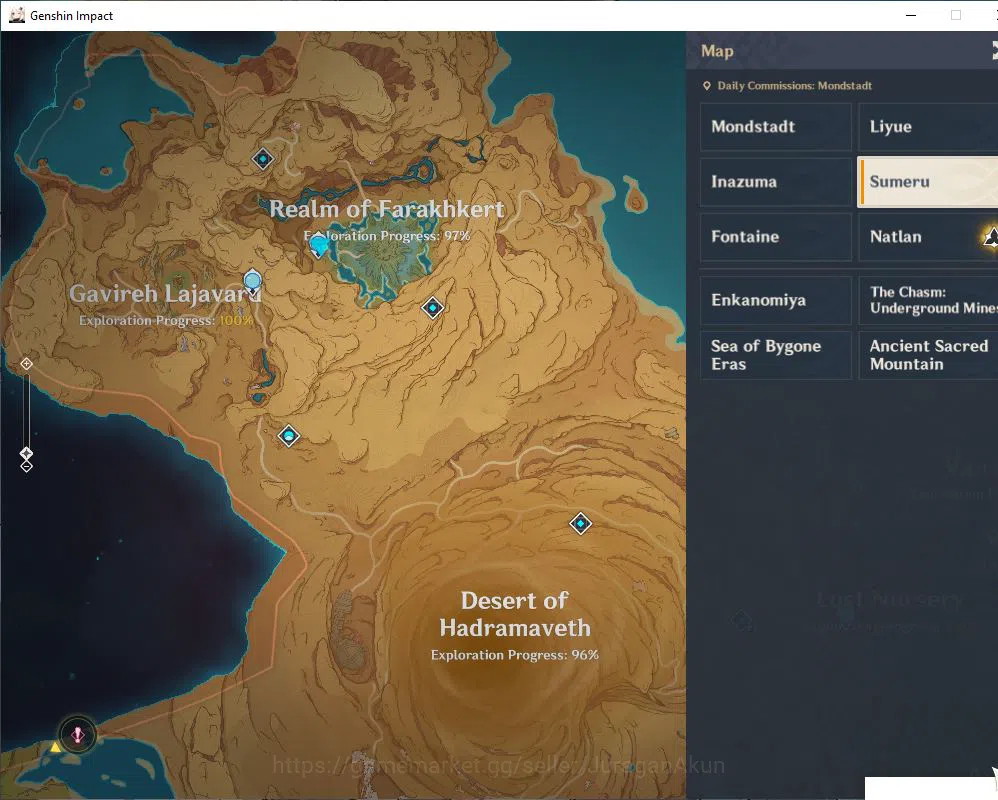Click map pin beside the Gavireh Lajavard label
This screenshot has width=998, height=800.
[x=253, y=283]
